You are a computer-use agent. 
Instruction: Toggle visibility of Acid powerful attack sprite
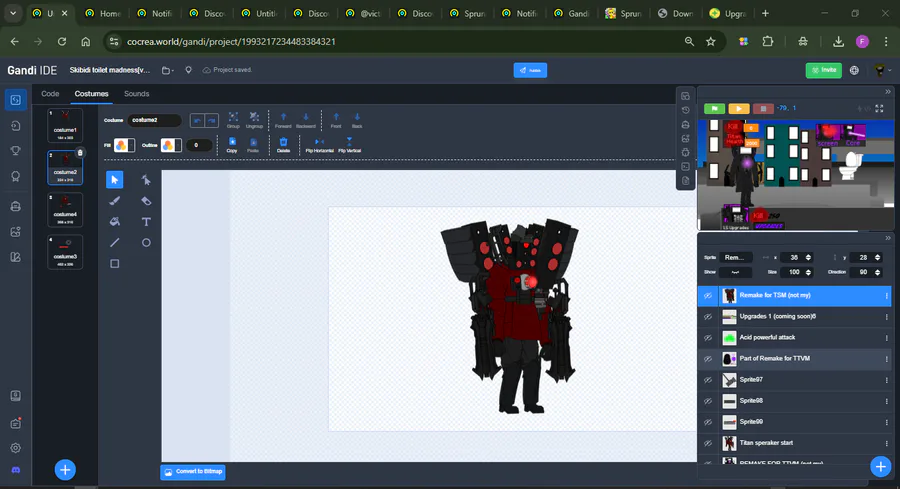pos(708,337)
